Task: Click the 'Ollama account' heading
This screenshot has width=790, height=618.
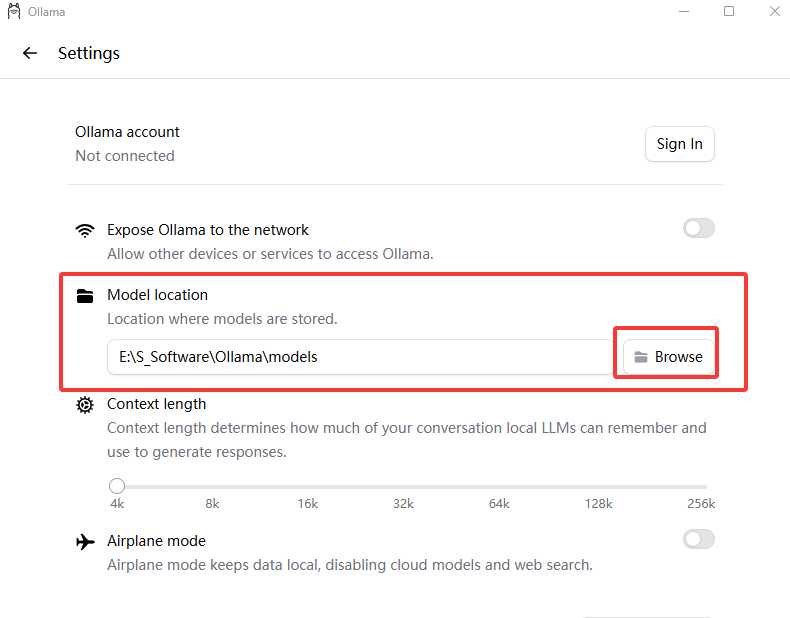Action: pos(127,132)
